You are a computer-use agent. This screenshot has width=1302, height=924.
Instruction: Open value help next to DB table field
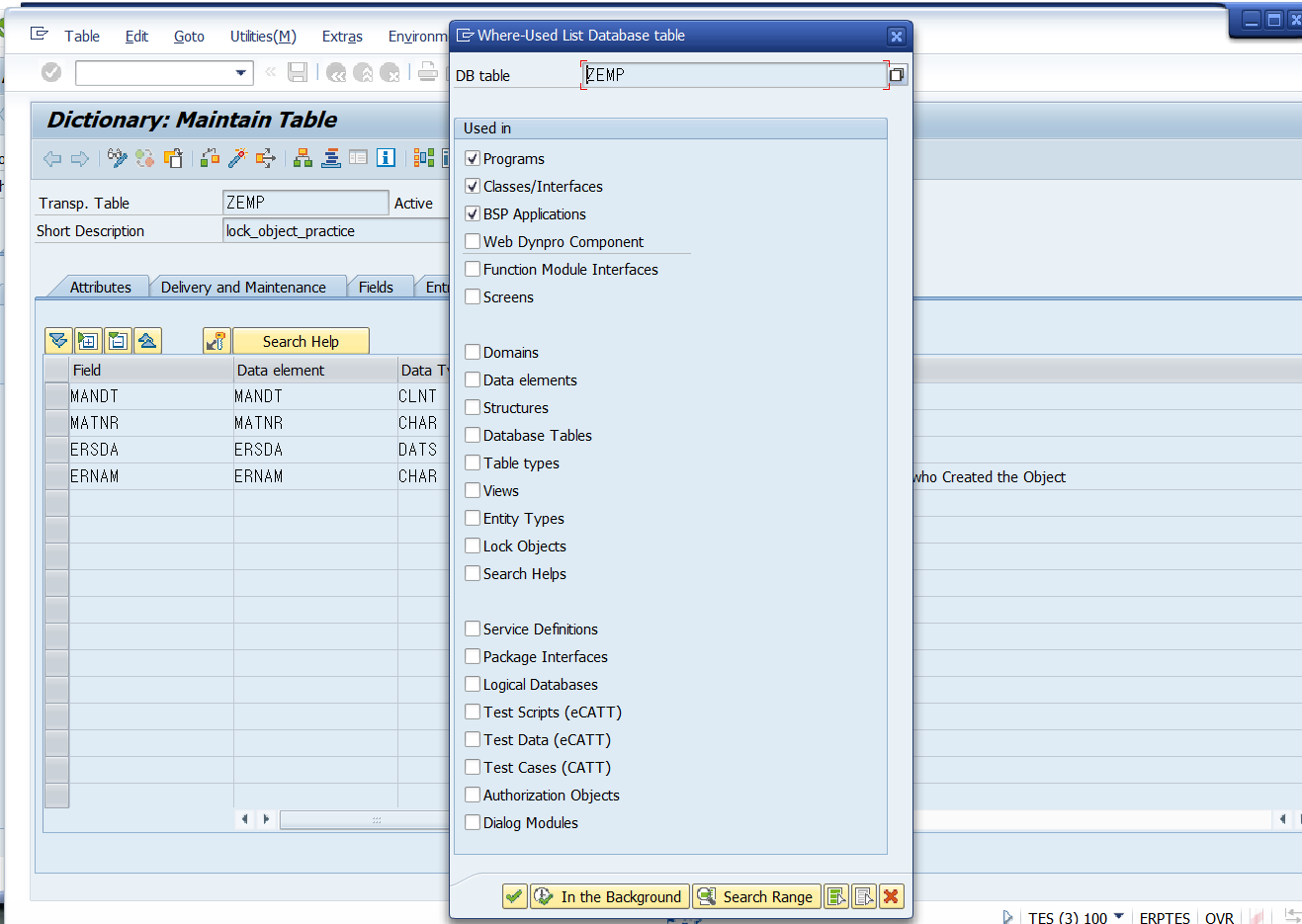897,75
